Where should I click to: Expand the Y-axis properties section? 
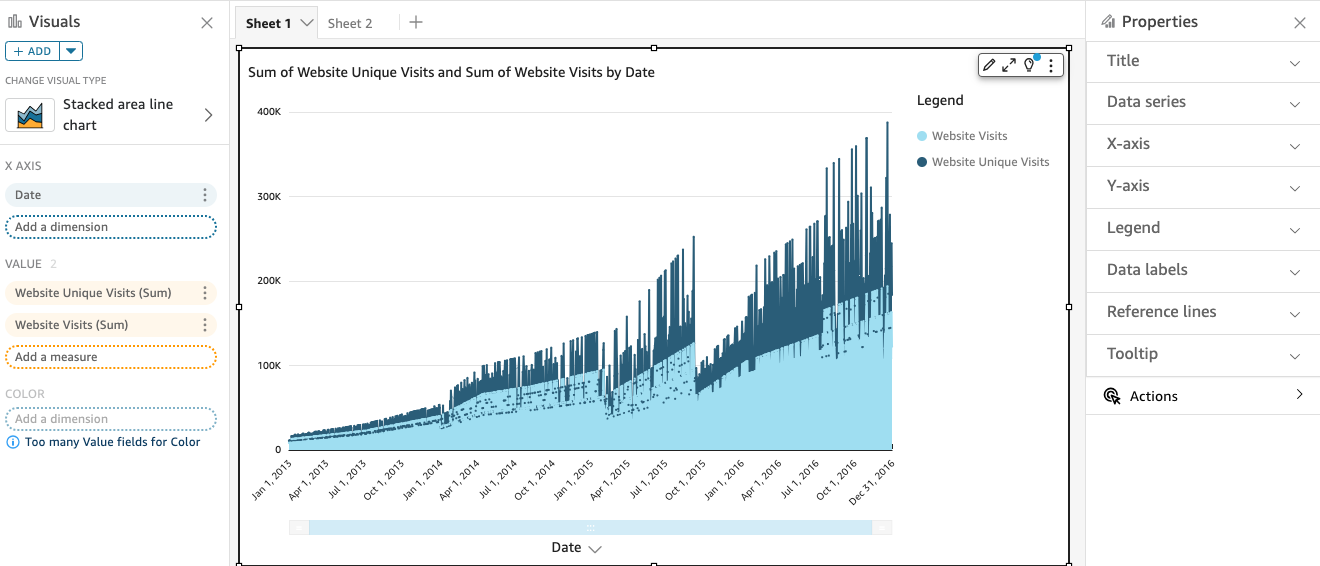pyautogui.click(x=1203, y=187)
